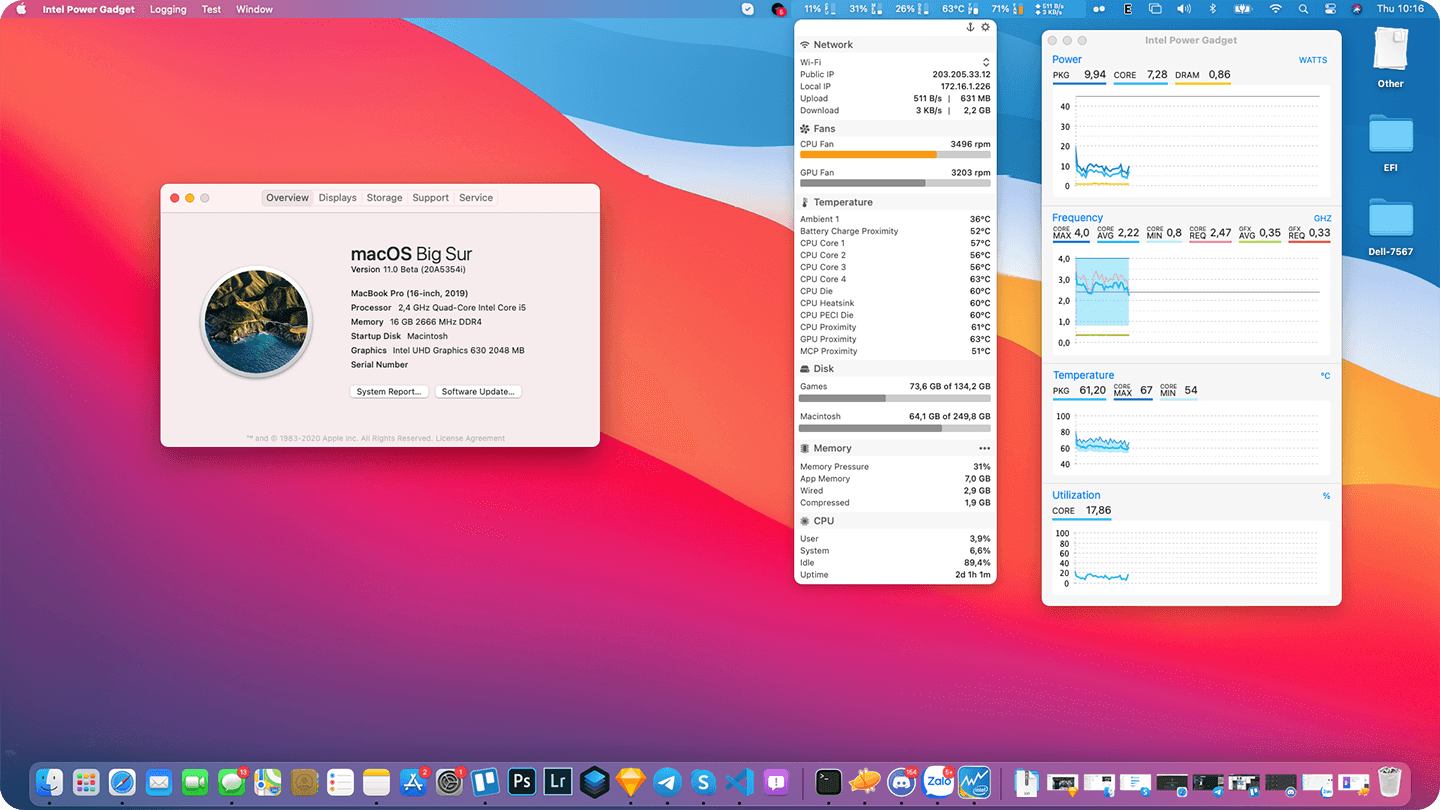Open System Preferences from the Dock
Viewport: 1440px width, 810px height.
click(450, 782)
